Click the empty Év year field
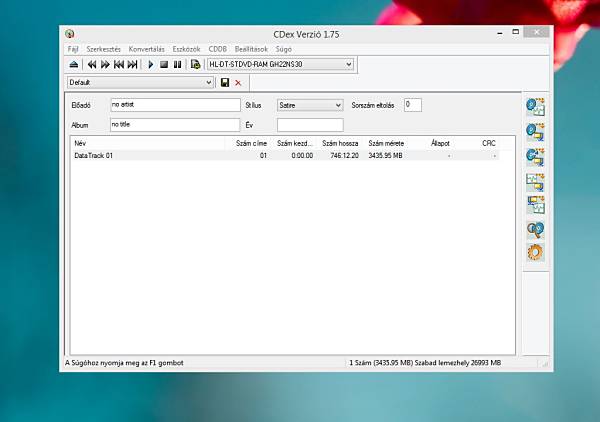Screen dimensions: 600x422 [310, 125]
